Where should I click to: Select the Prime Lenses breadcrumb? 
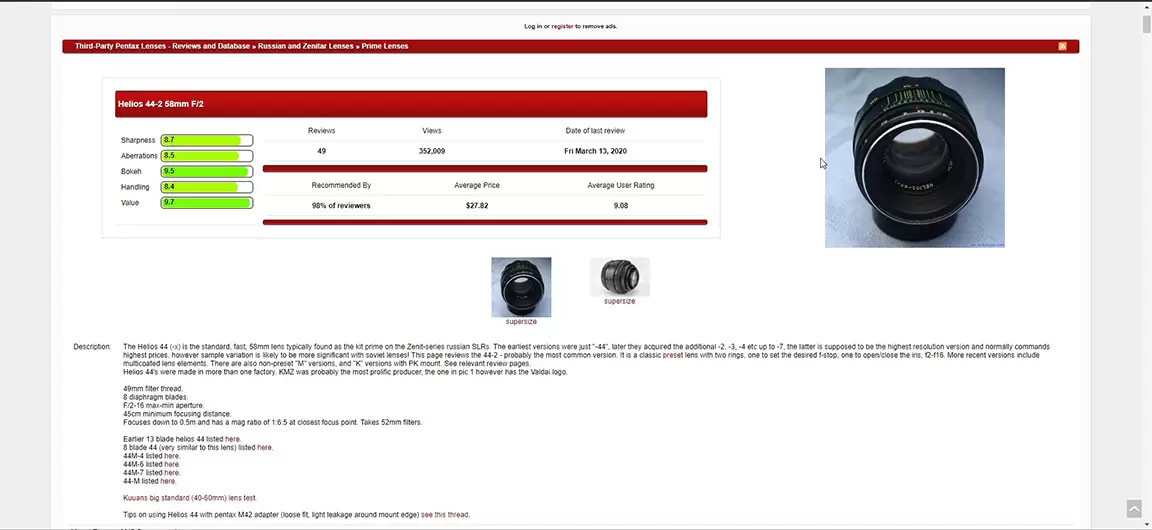coord(385,46)
